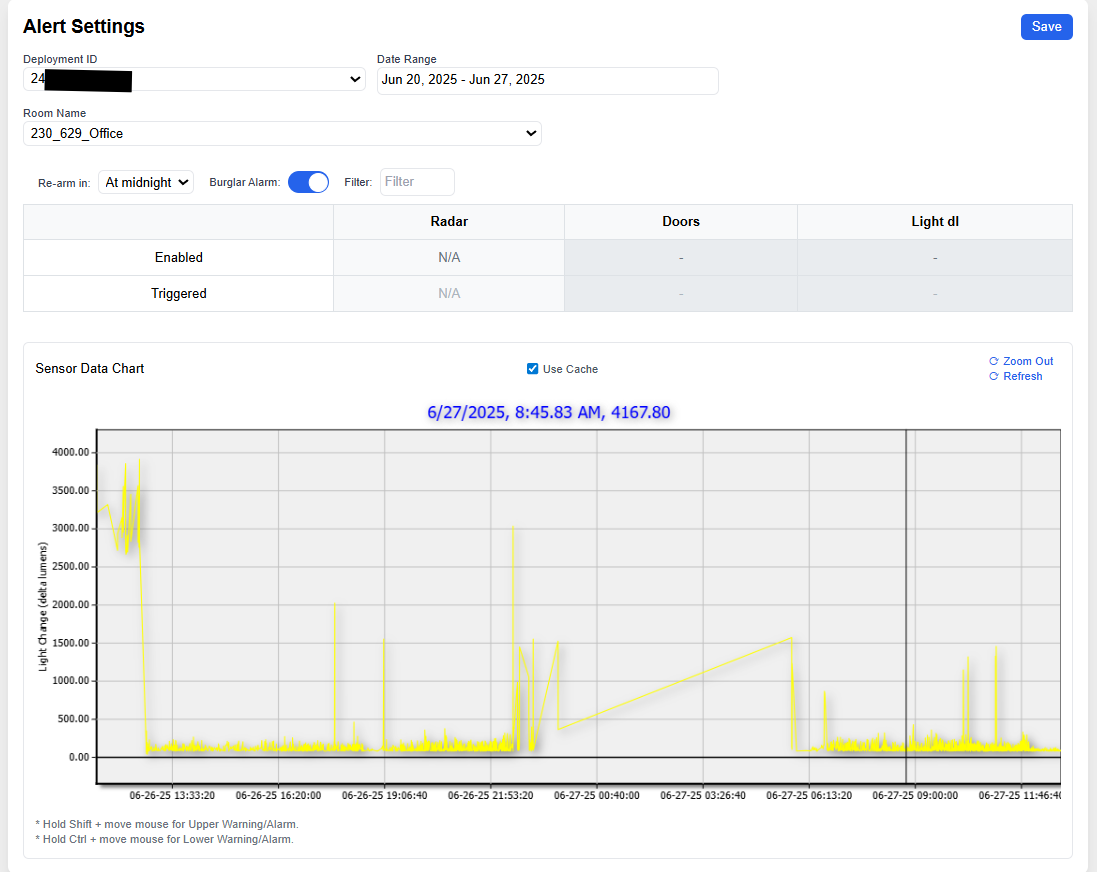Image resolution: width=1097 pixels, height=872 pixels.
Task: Select the Doors column header
Action: pyautogui.click(x=680, y=222)
